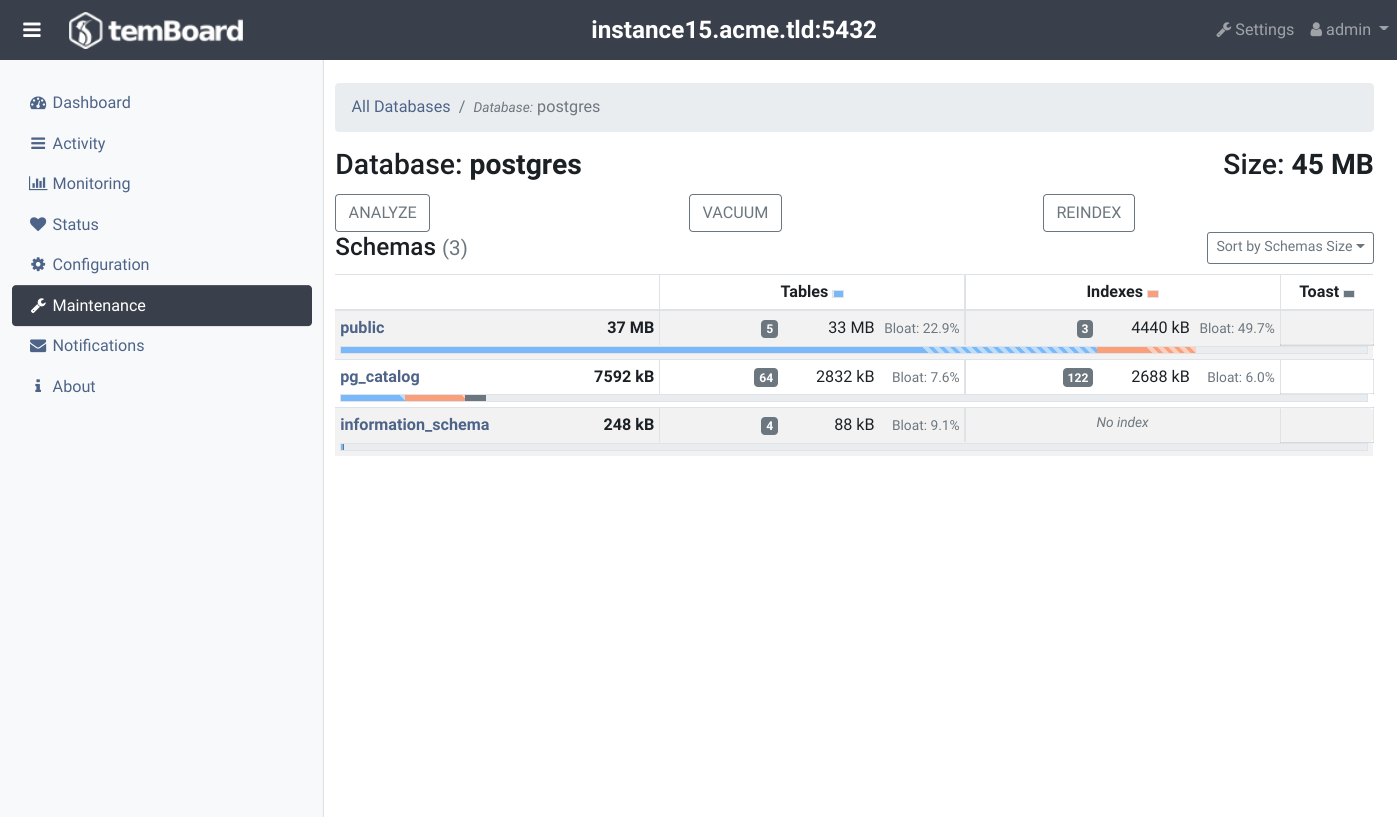This screenshot has width=1397, height=817.
Task: Click the orange Indexes legend swatch
Action: point(1153,294)
